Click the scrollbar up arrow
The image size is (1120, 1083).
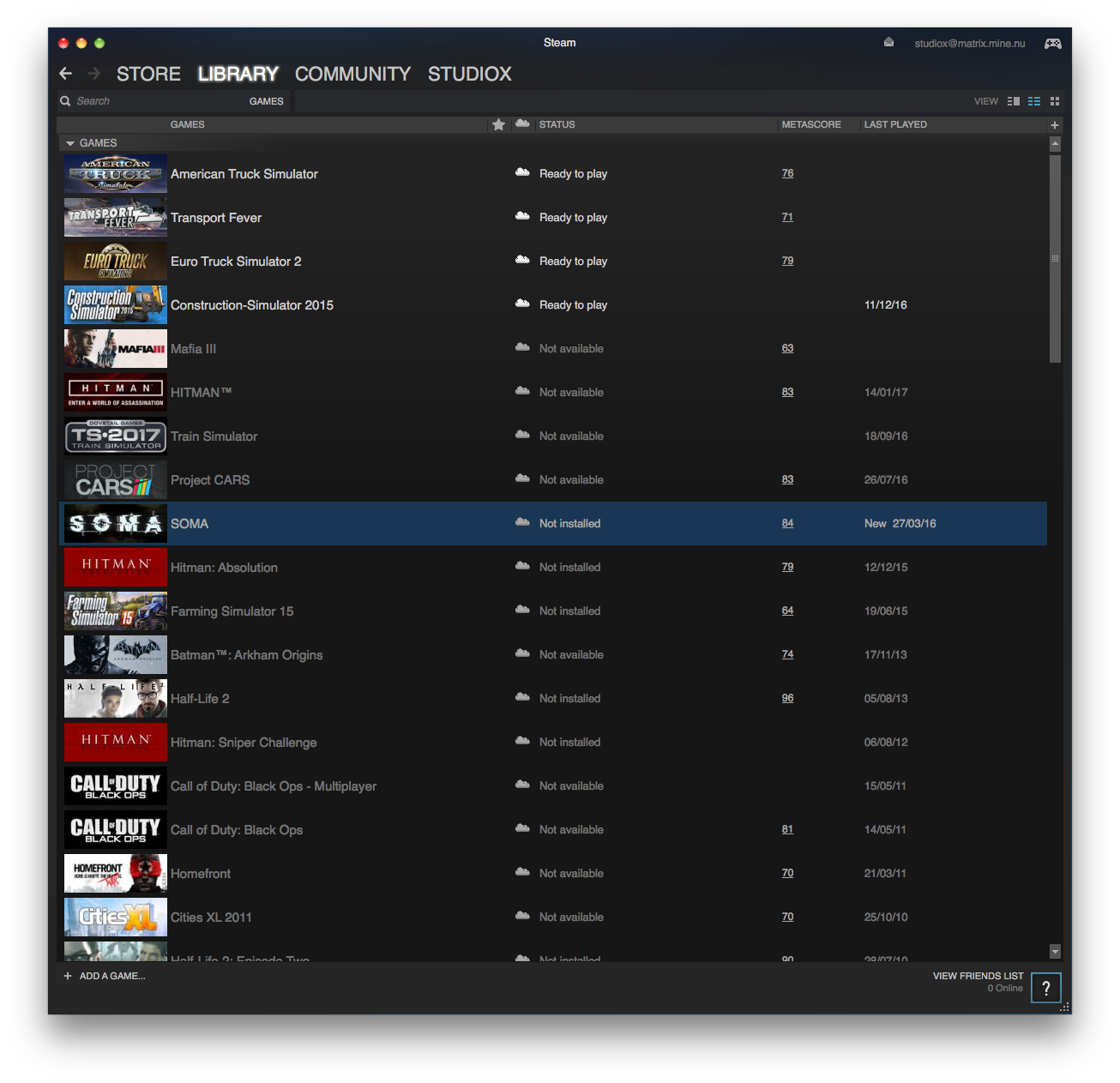click(1055, 144)
